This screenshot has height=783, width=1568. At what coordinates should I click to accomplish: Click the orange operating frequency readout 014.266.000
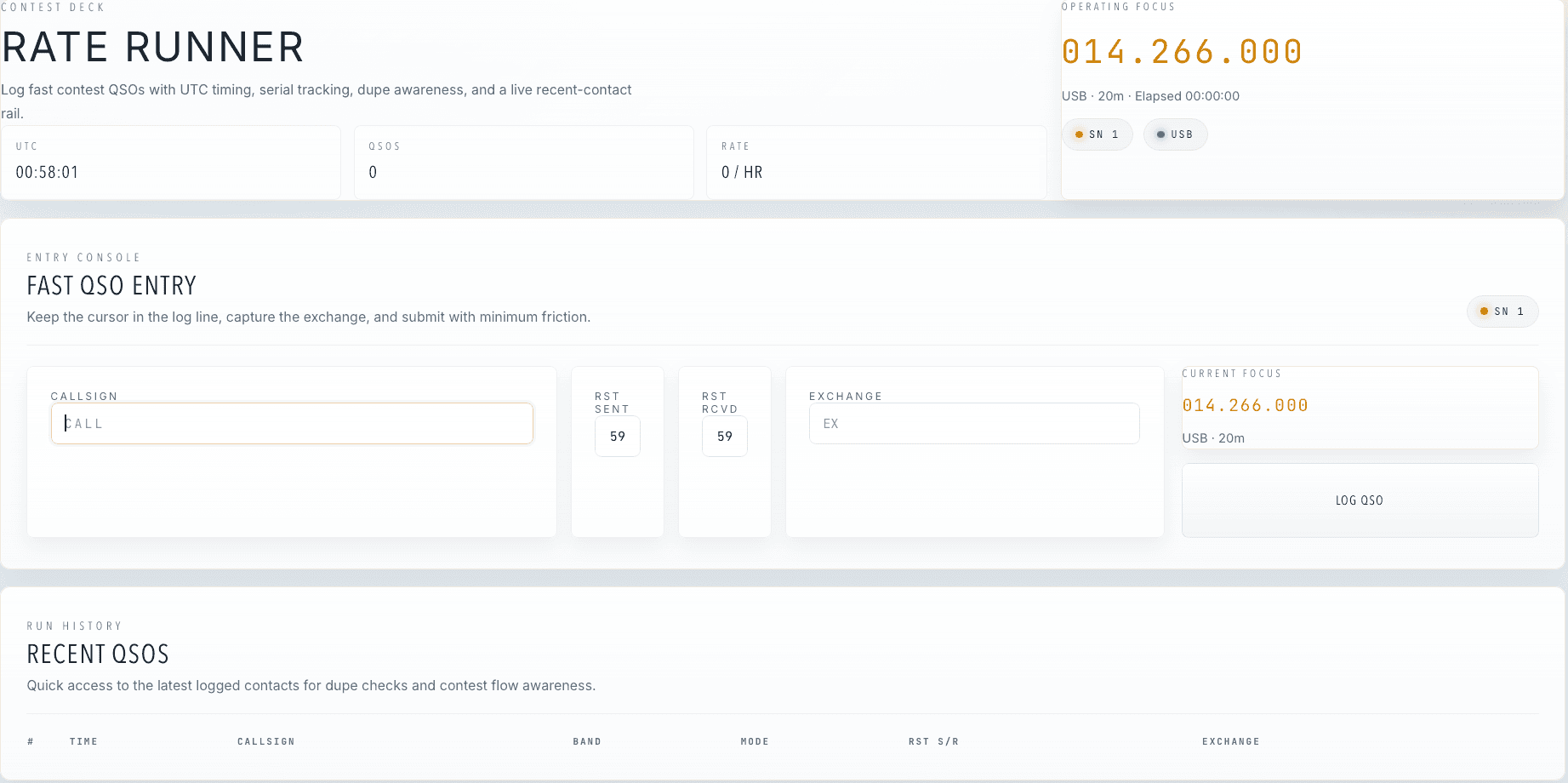(x=1182, y=51)
